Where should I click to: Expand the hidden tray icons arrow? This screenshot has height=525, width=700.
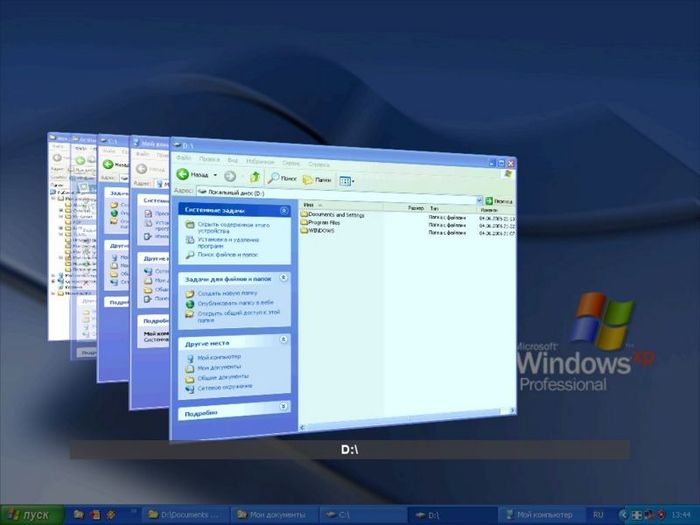tap(623, 515)
